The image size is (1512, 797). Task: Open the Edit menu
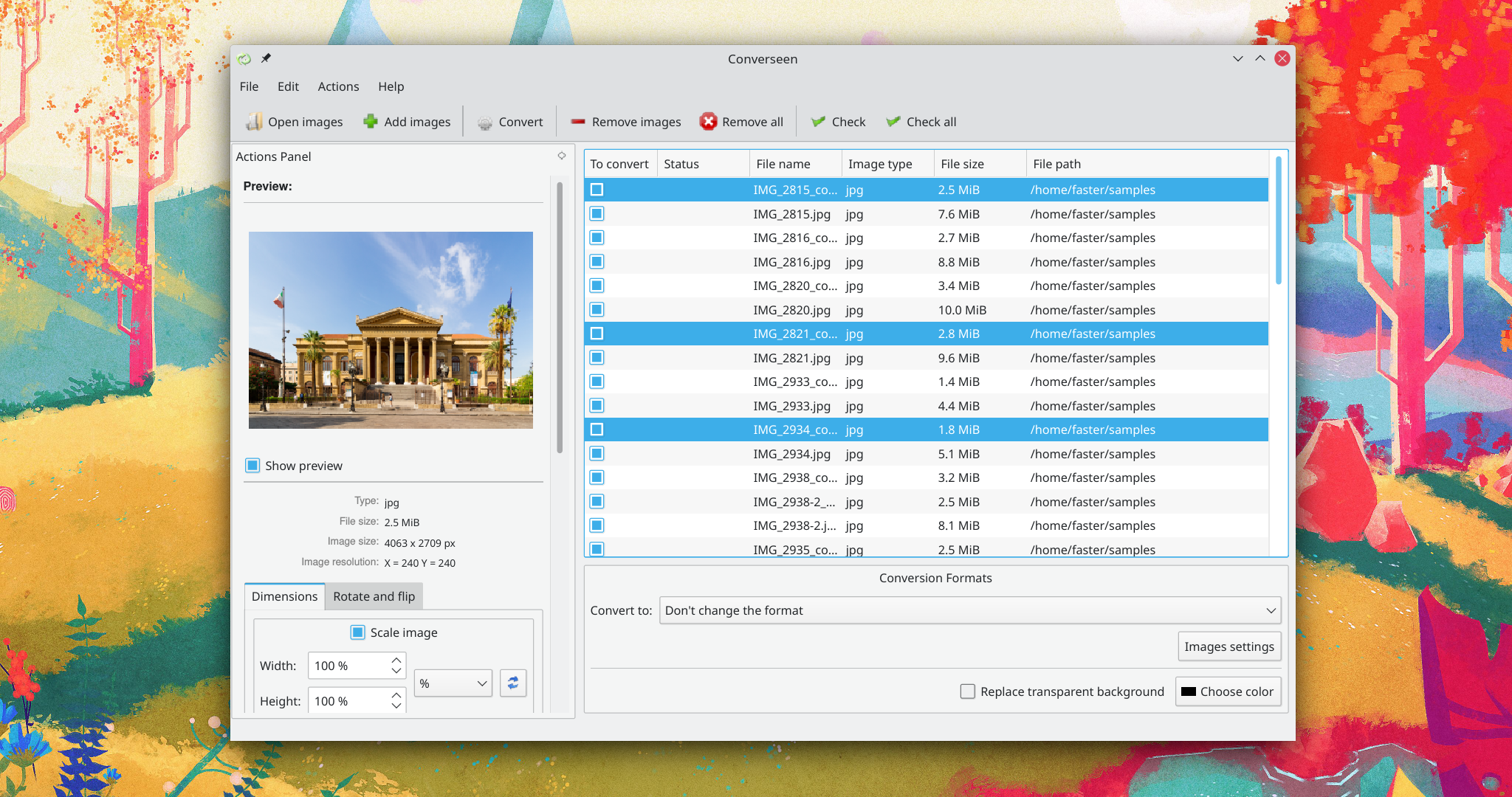tap(288, 86)
